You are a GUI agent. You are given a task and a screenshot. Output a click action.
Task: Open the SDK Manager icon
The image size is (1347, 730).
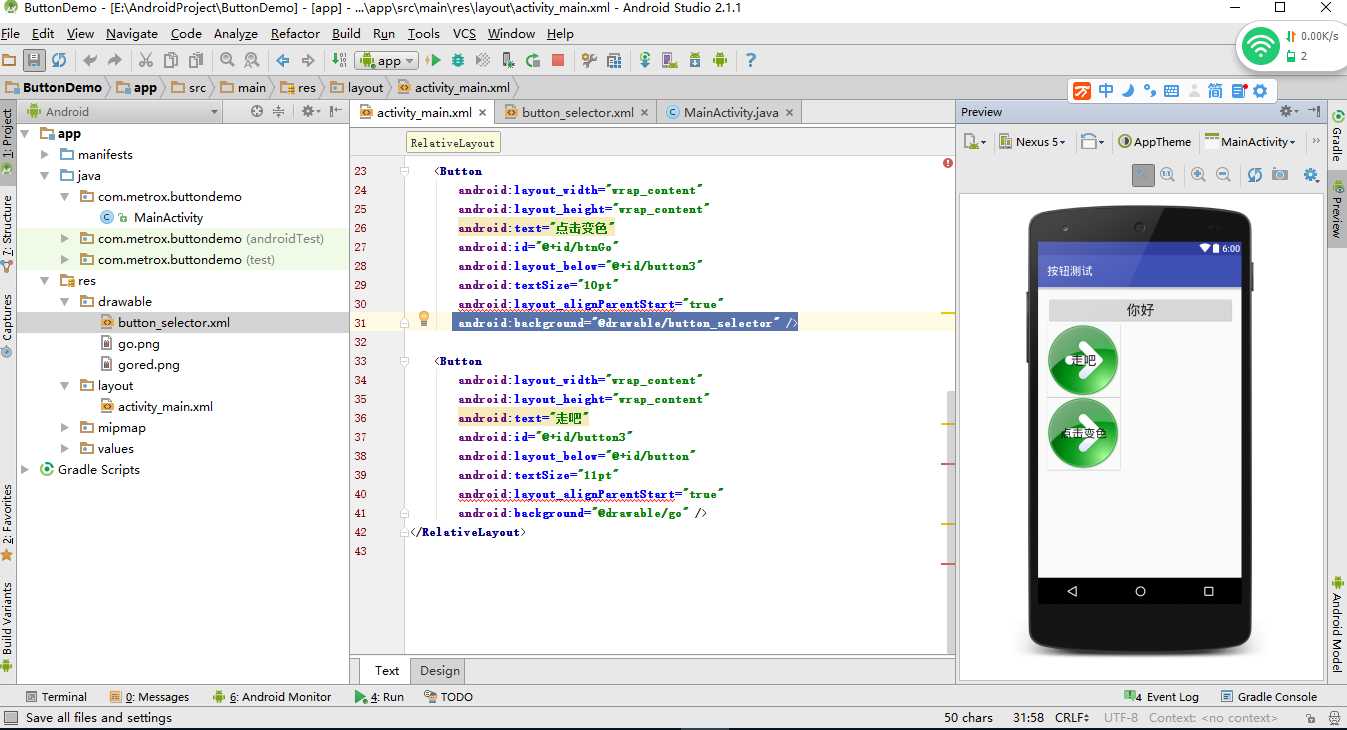click(x=695, y=60)
